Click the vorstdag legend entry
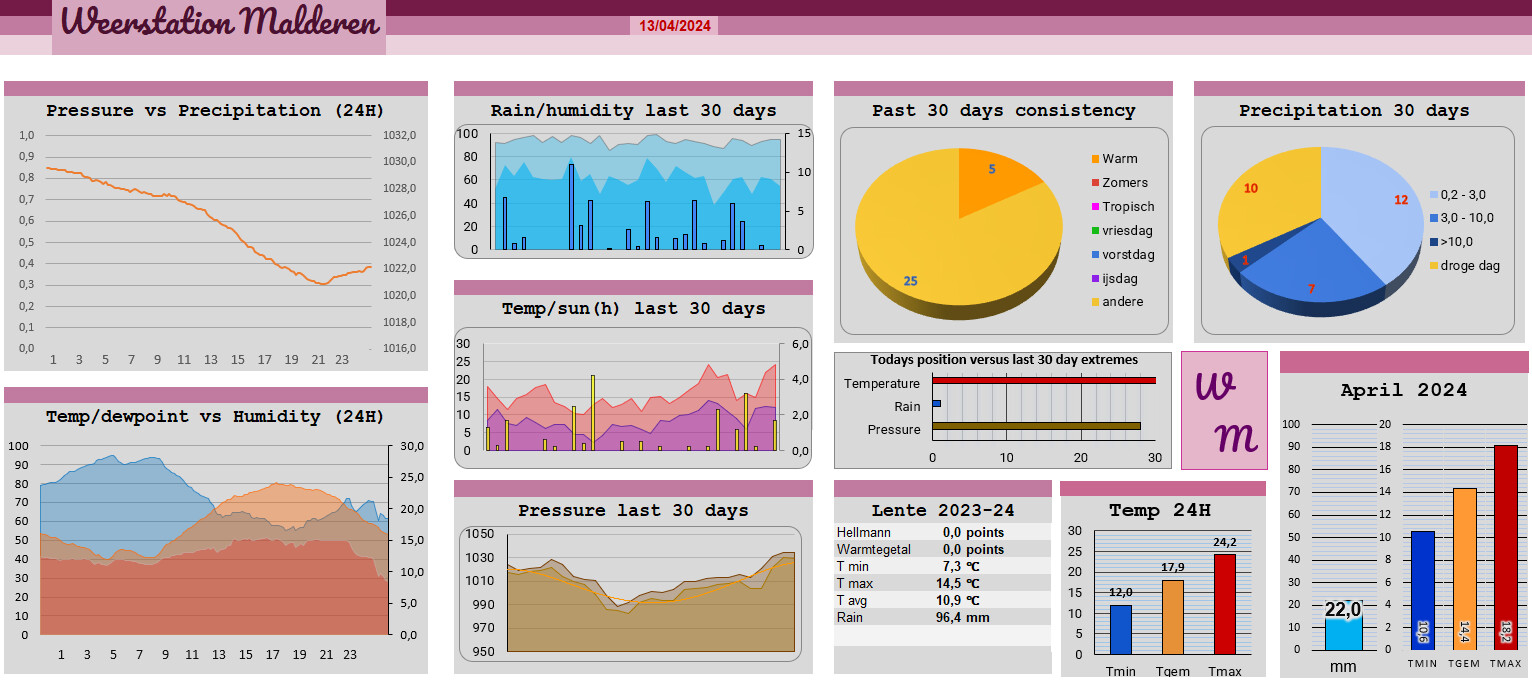The height and width of the screenshot is (682, 1532). 1120,255
